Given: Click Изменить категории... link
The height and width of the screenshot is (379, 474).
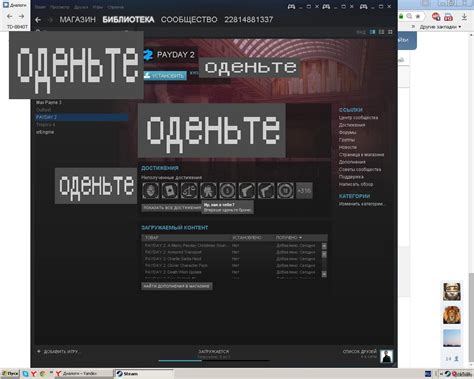Looking at the screenshot, I should pos(362,204).
